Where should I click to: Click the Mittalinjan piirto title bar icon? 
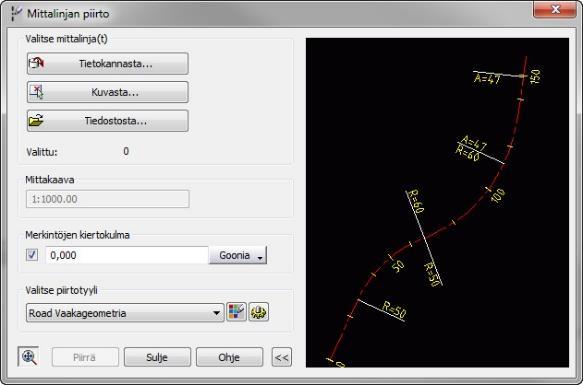[x=16, y=14]
